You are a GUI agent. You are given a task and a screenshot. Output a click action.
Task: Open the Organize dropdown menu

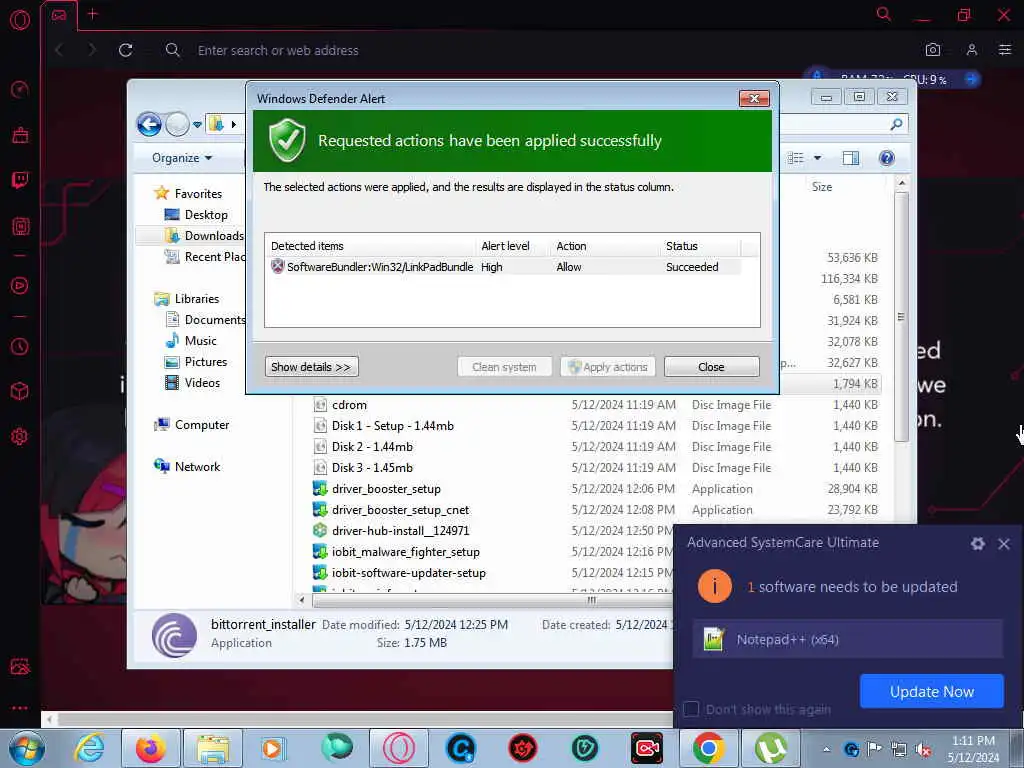point(182,158)
